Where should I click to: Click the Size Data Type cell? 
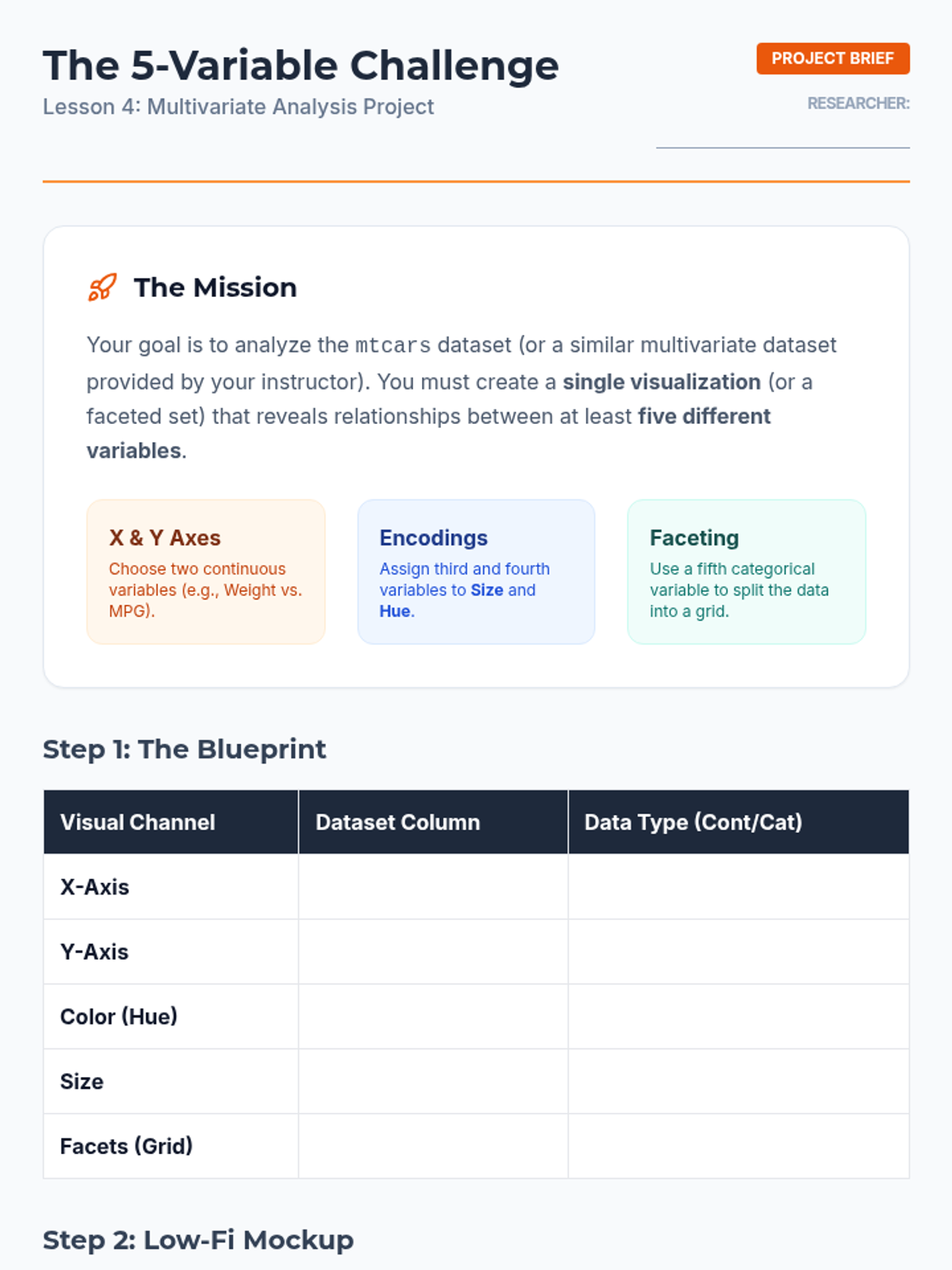(x=739, y=1082)
